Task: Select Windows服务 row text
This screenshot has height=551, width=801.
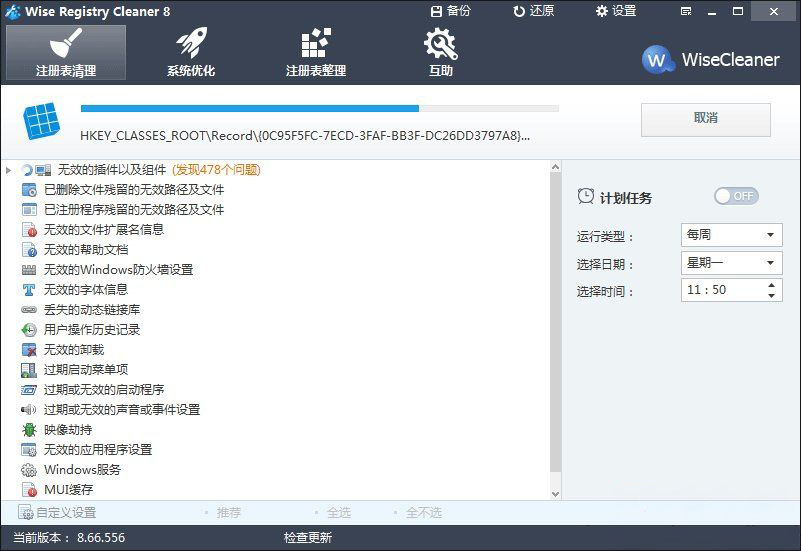Action: (x=82, y=470)
